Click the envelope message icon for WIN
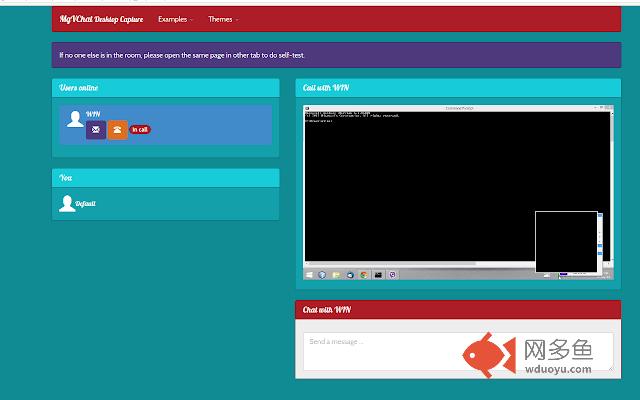Screen dimensions: 640x400 coord(96,130)
